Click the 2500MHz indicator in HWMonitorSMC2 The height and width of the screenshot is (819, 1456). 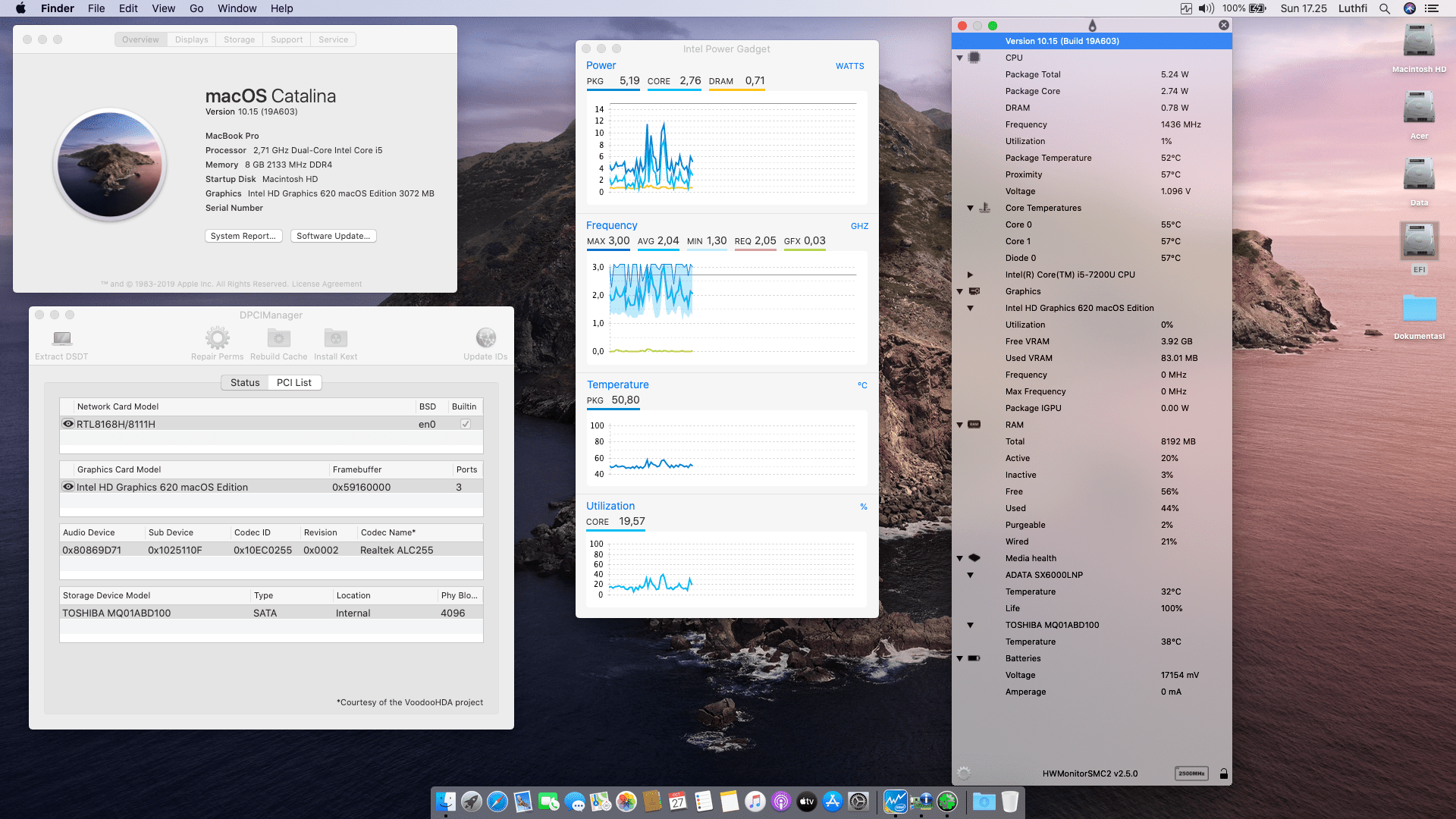pyautogui.click(x=1192, y=773)
